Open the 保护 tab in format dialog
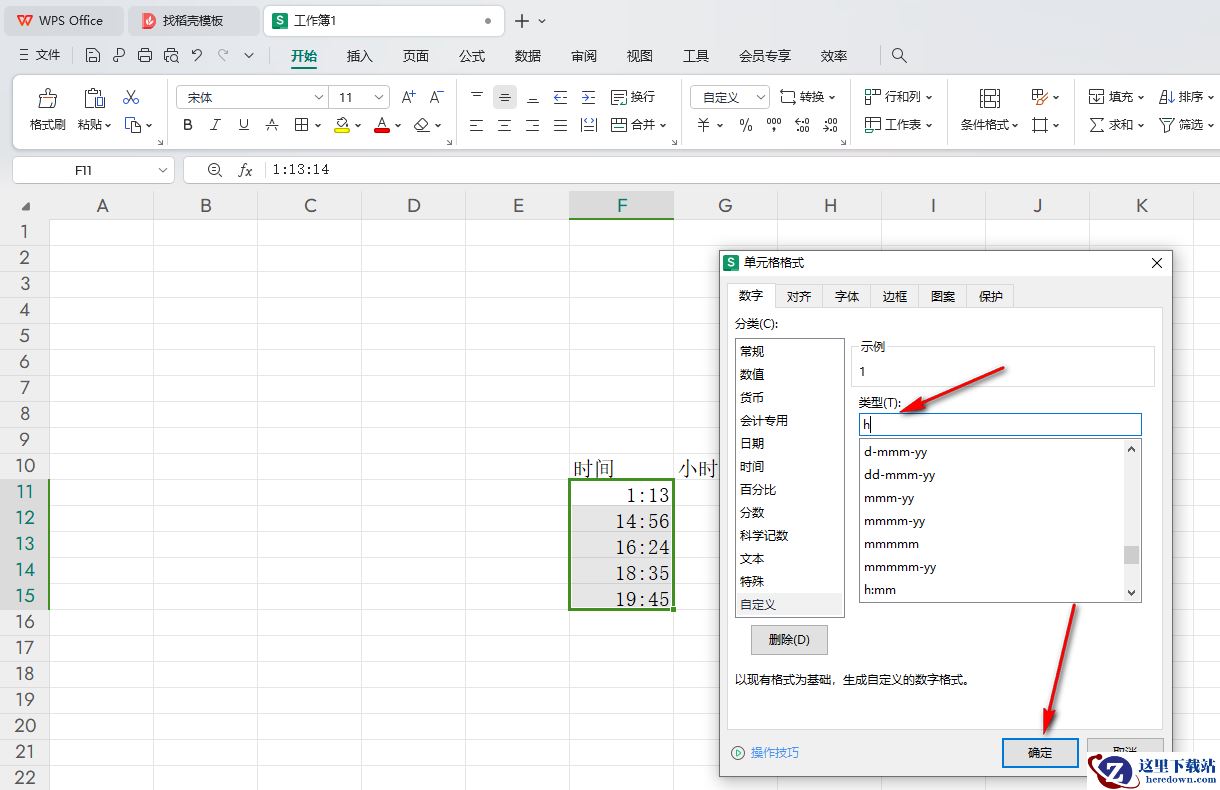This screenshot has width=1220, height=790. 991,296
